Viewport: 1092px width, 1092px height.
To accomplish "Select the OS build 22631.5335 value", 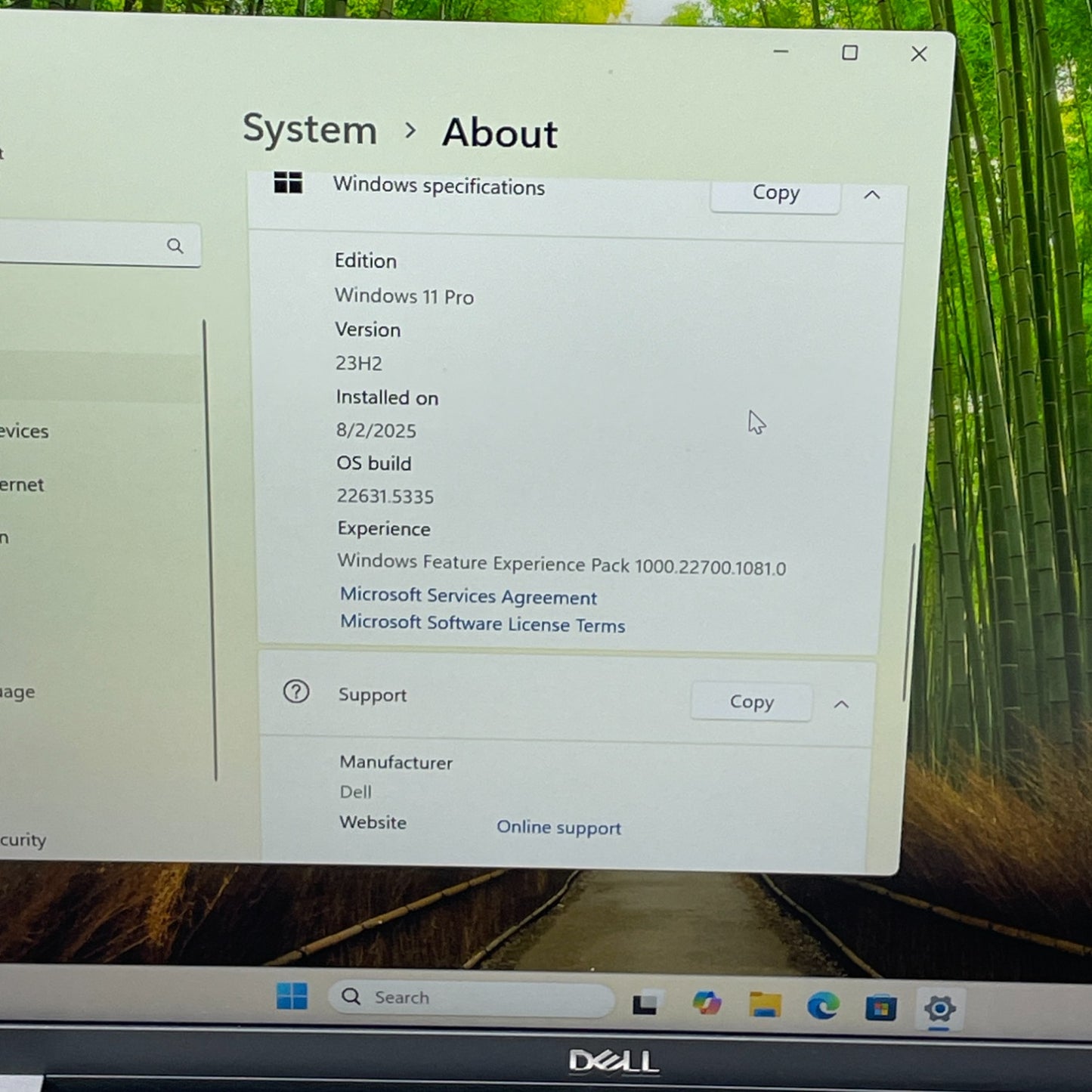I will tap(385, 497).
